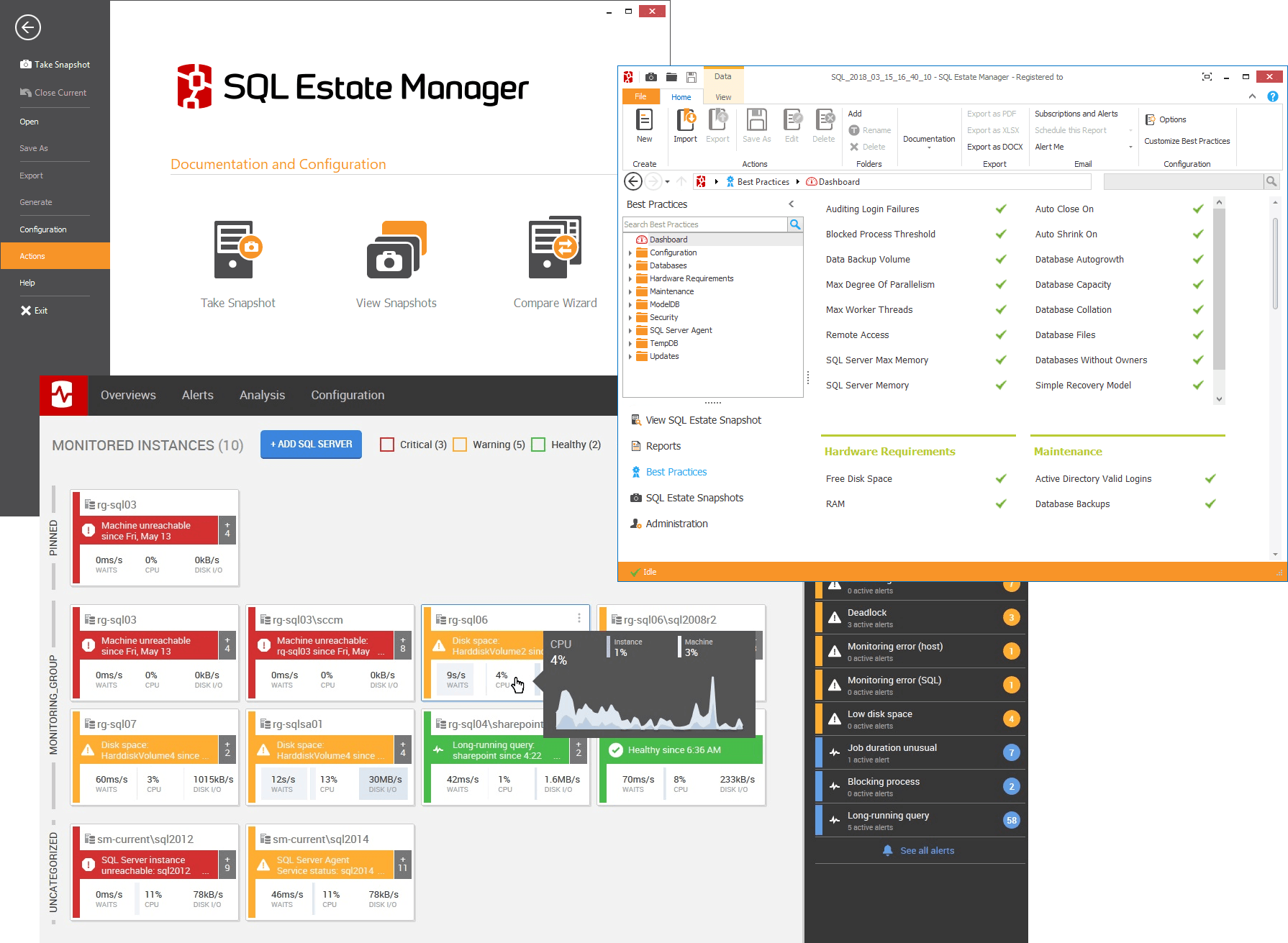This screenshot has height=943, width=1288.
Task: Click Auditing Login Failures best practice
Action: (x=872, y=209)
